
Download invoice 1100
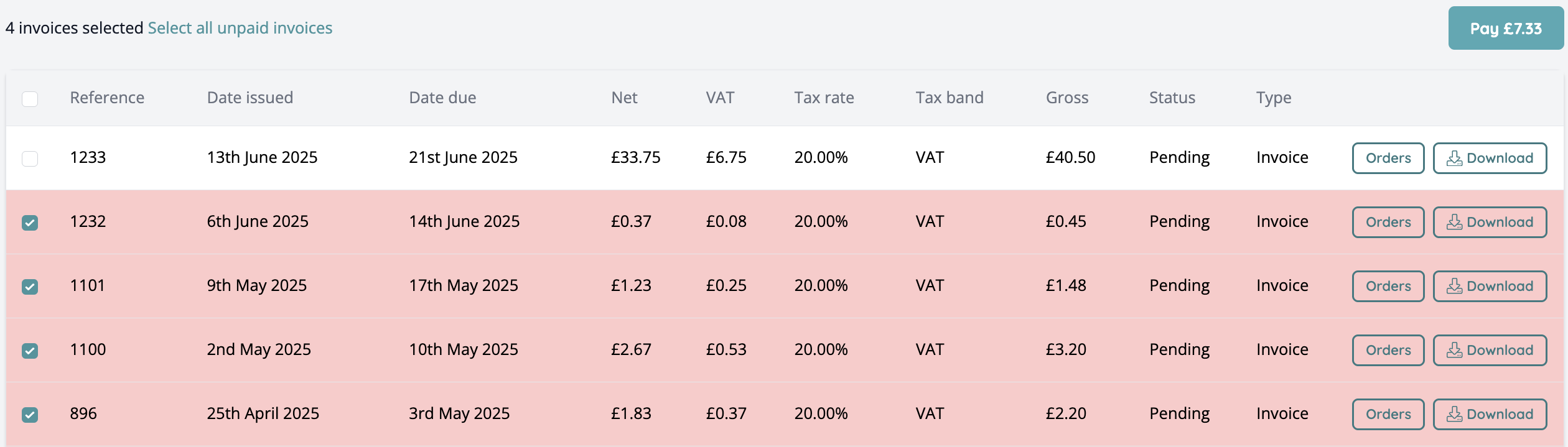(1490, 351)
